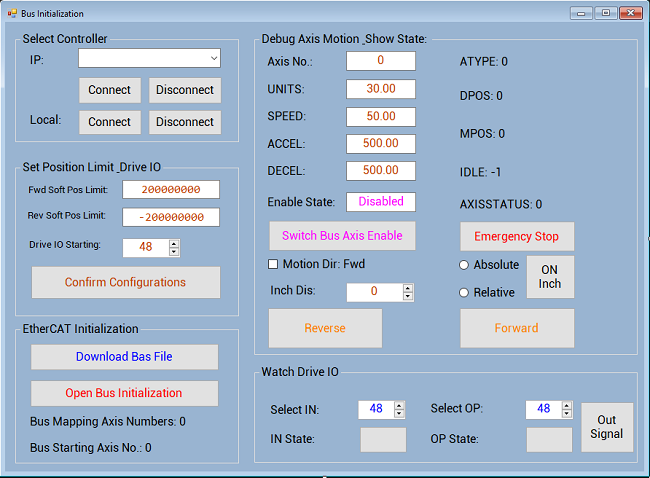Click Switch Bus Axis Enable button
This screenshot has width=650, height=478.
point(342,235)
